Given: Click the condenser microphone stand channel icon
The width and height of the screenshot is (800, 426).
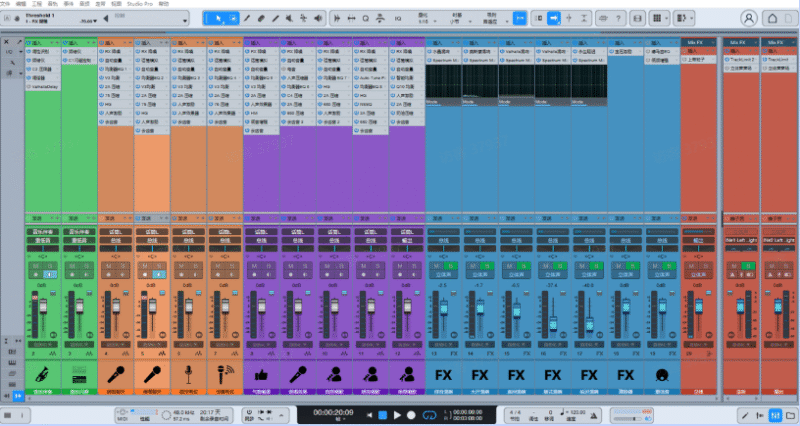Looking at the screenshot, I should 188,375.
